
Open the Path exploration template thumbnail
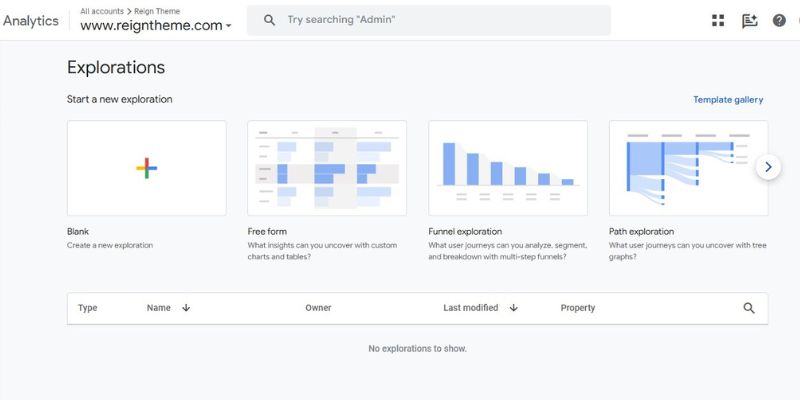(688, 168)
